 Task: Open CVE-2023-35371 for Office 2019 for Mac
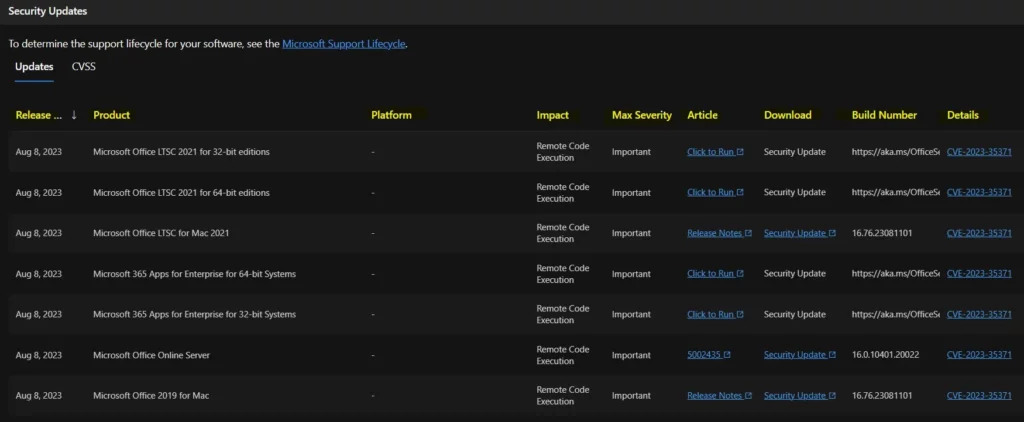[979, 395]
